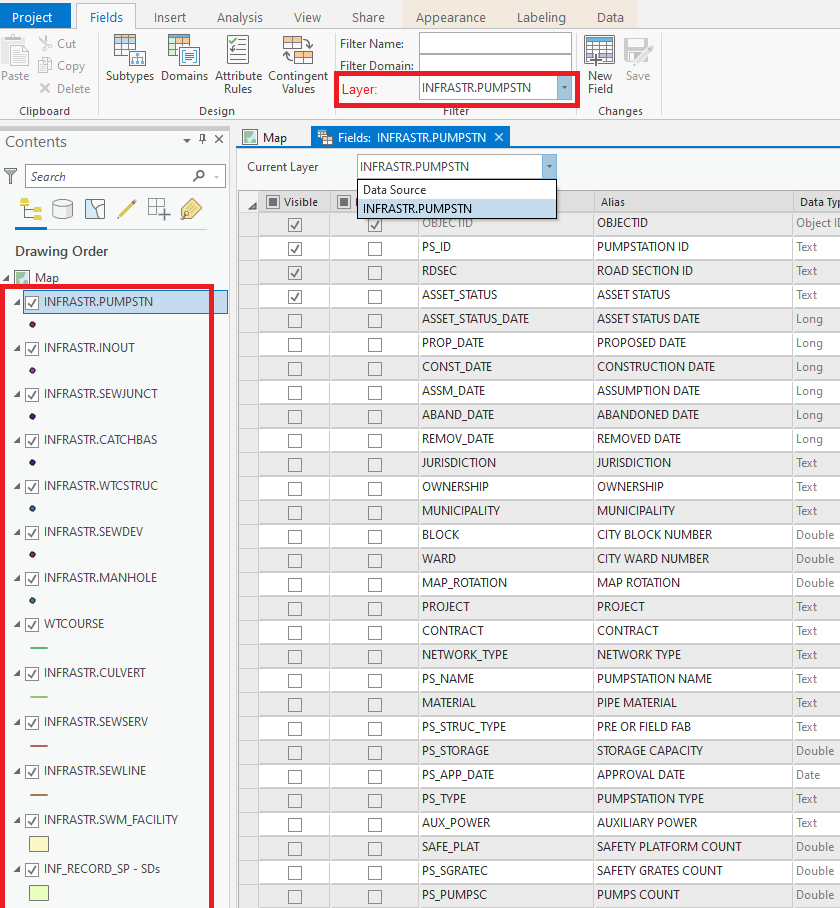
Task: Add a New Field
Action: [x=600, y=63]
